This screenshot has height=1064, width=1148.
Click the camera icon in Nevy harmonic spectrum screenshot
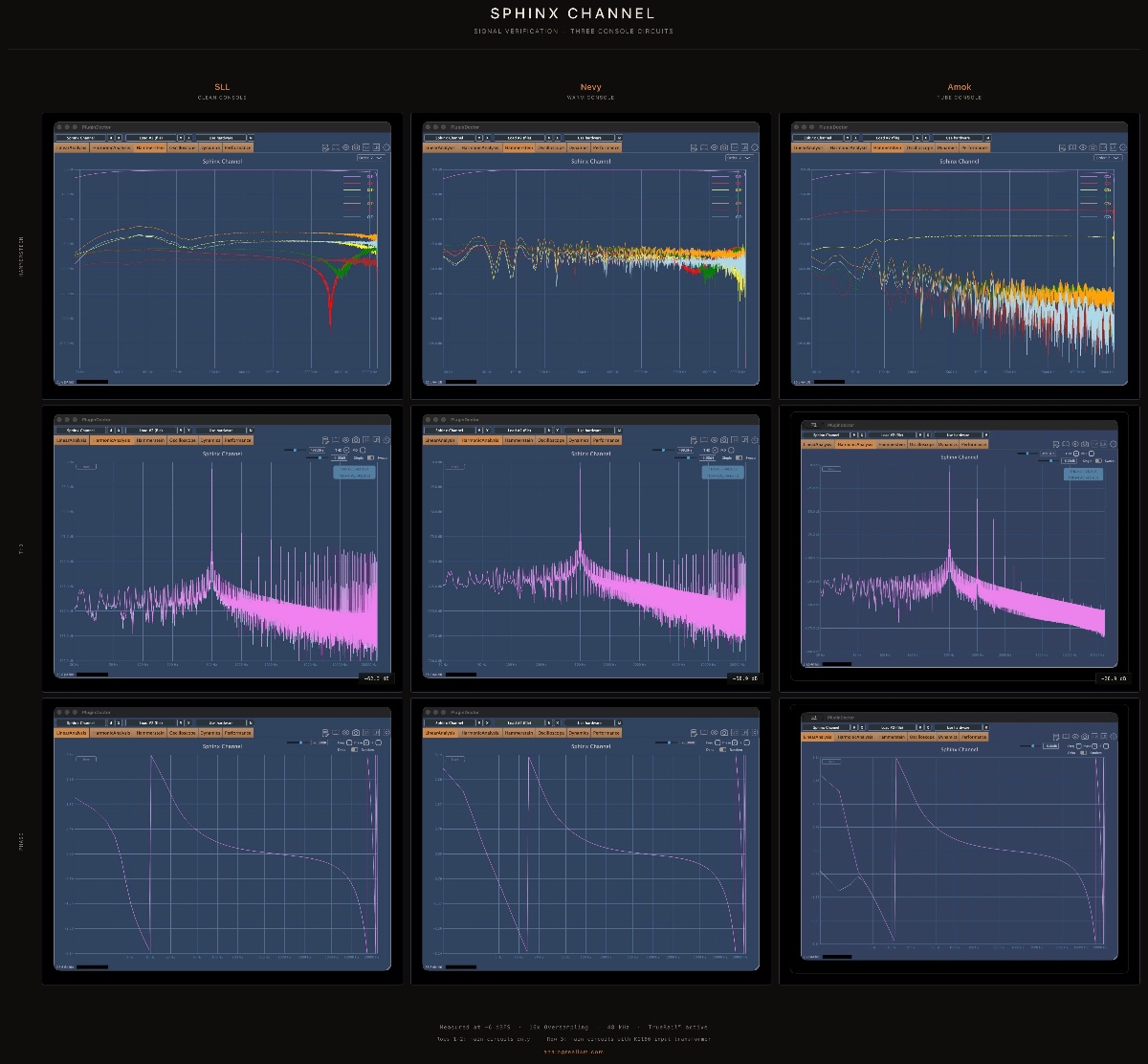tap(725, 440)
